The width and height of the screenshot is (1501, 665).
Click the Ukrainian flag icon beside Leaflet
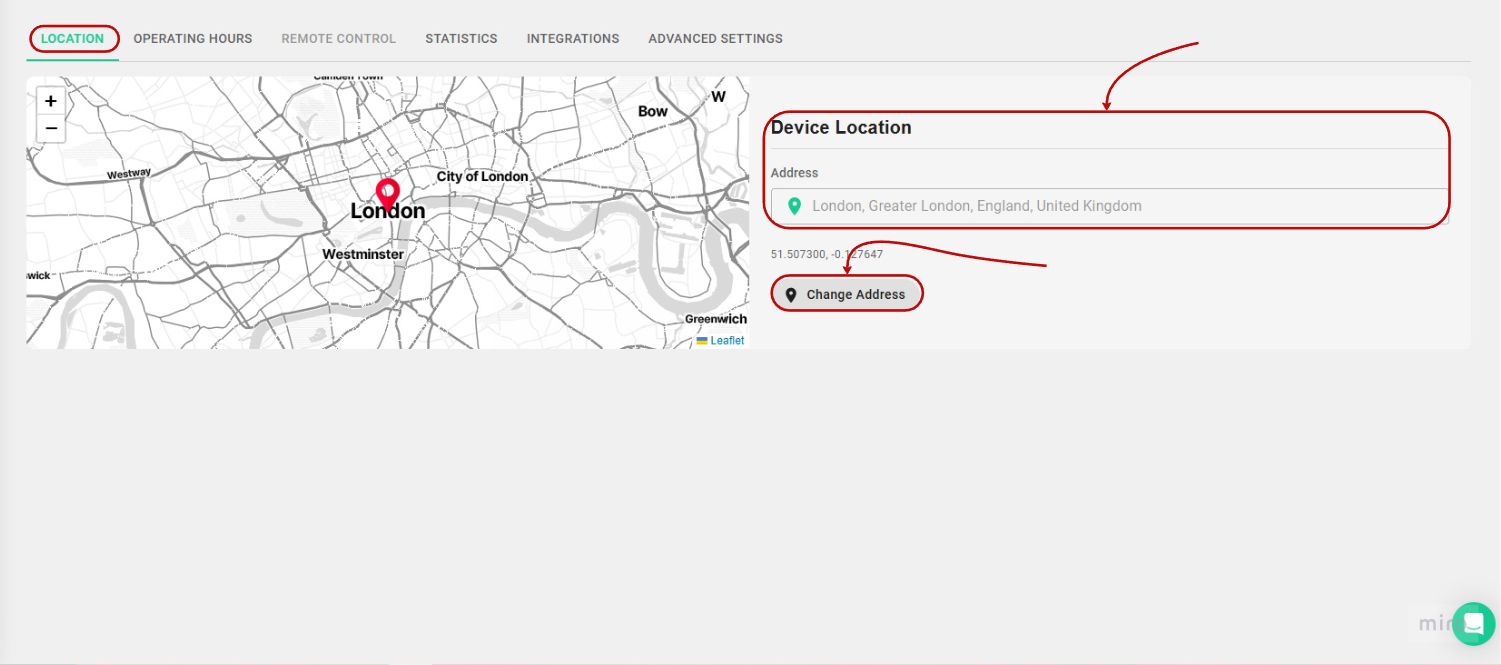tap(700, 340)
